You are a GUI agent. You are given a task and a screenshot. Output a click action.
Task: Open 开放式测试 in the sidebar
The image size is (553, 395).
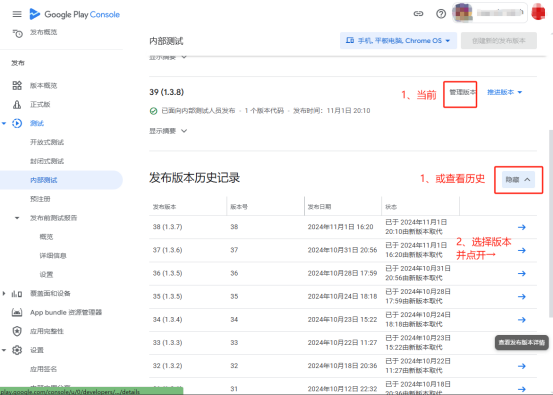point(47,142)
